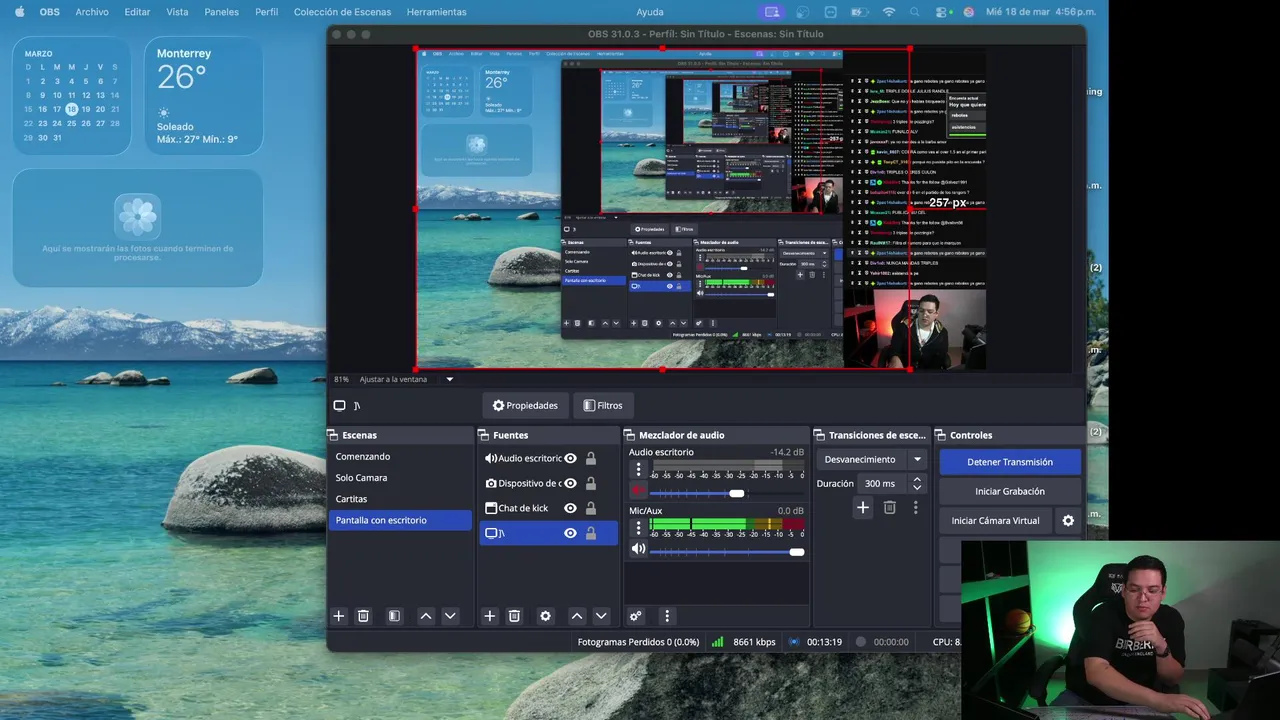Move source up in Fuentes list
The height and width of the screenshot is (720, 1280).
[x=577, y=616]
